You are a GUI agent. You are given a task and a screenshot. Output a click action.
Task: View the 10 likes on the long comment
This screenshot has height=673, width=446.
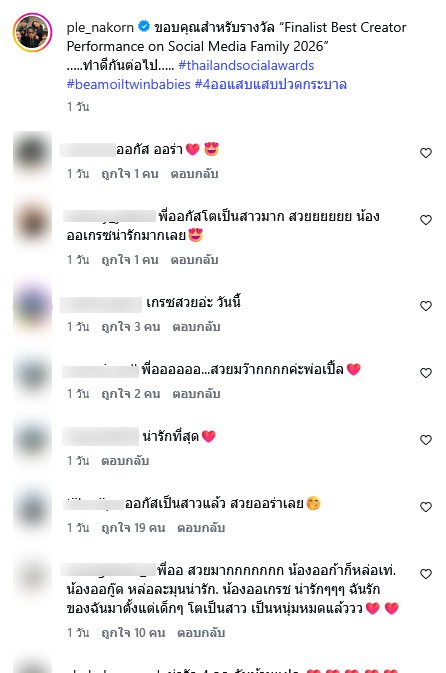point(133,632)
